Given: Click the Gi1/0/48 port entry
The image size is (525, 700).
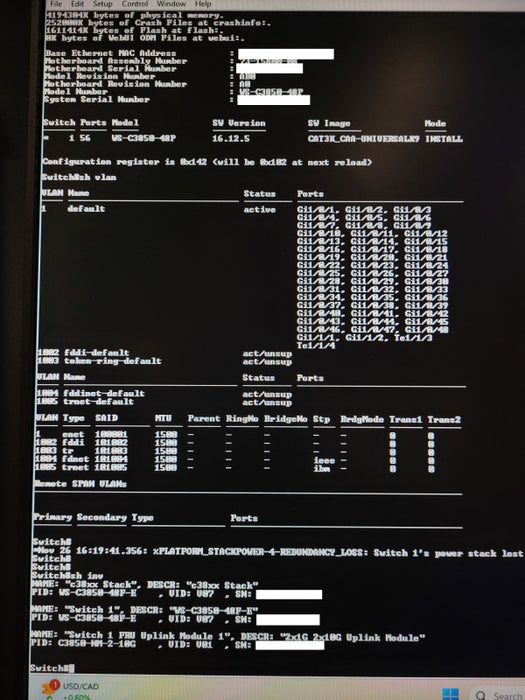Looking at the screenshot, I should pyautogui.click(x=426, y=329).
